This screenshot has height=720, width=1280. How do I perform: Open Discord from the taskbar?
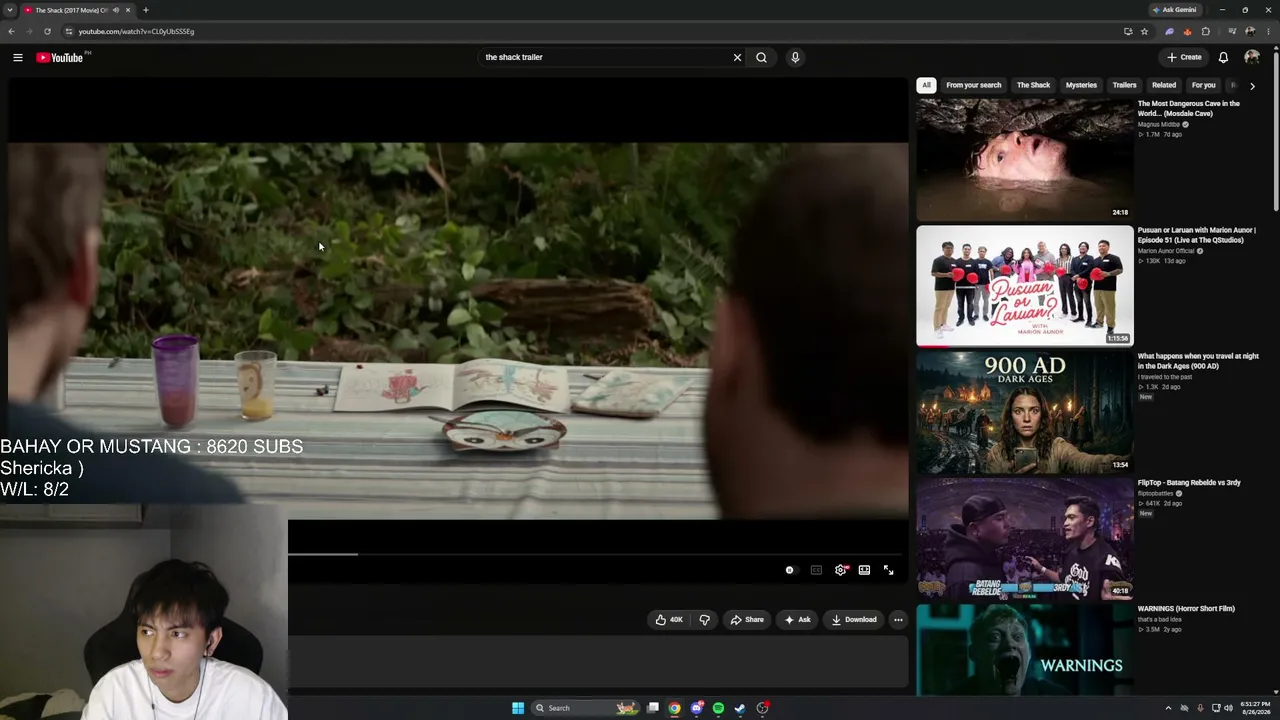pyautogui.click(x=696, y=708)
